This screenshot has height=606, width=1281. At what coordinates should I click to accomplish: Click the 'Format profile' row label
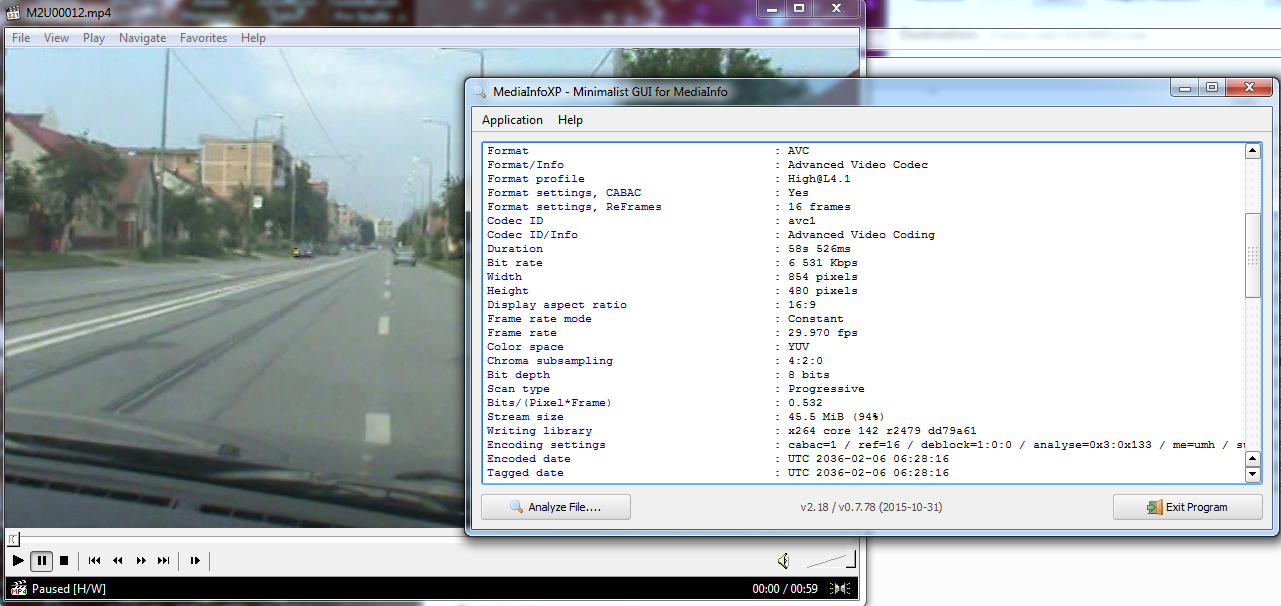tap(535, 179)
